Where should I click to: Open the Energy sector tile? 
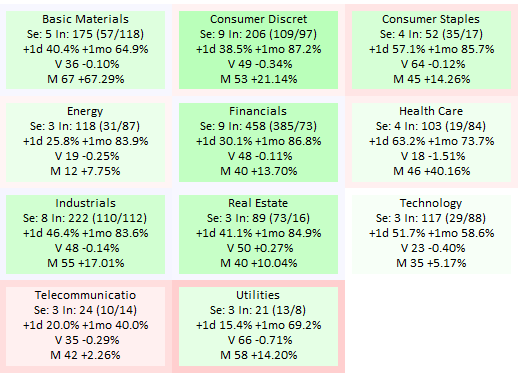(x=85, y=142)
